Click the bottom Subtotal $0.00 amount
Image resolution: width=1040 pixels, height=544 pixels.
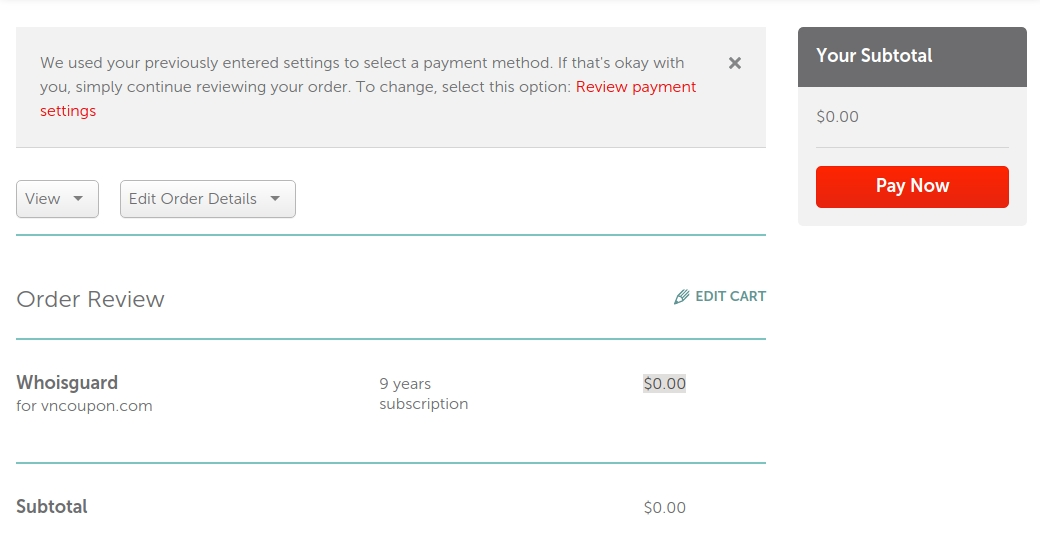665,508
